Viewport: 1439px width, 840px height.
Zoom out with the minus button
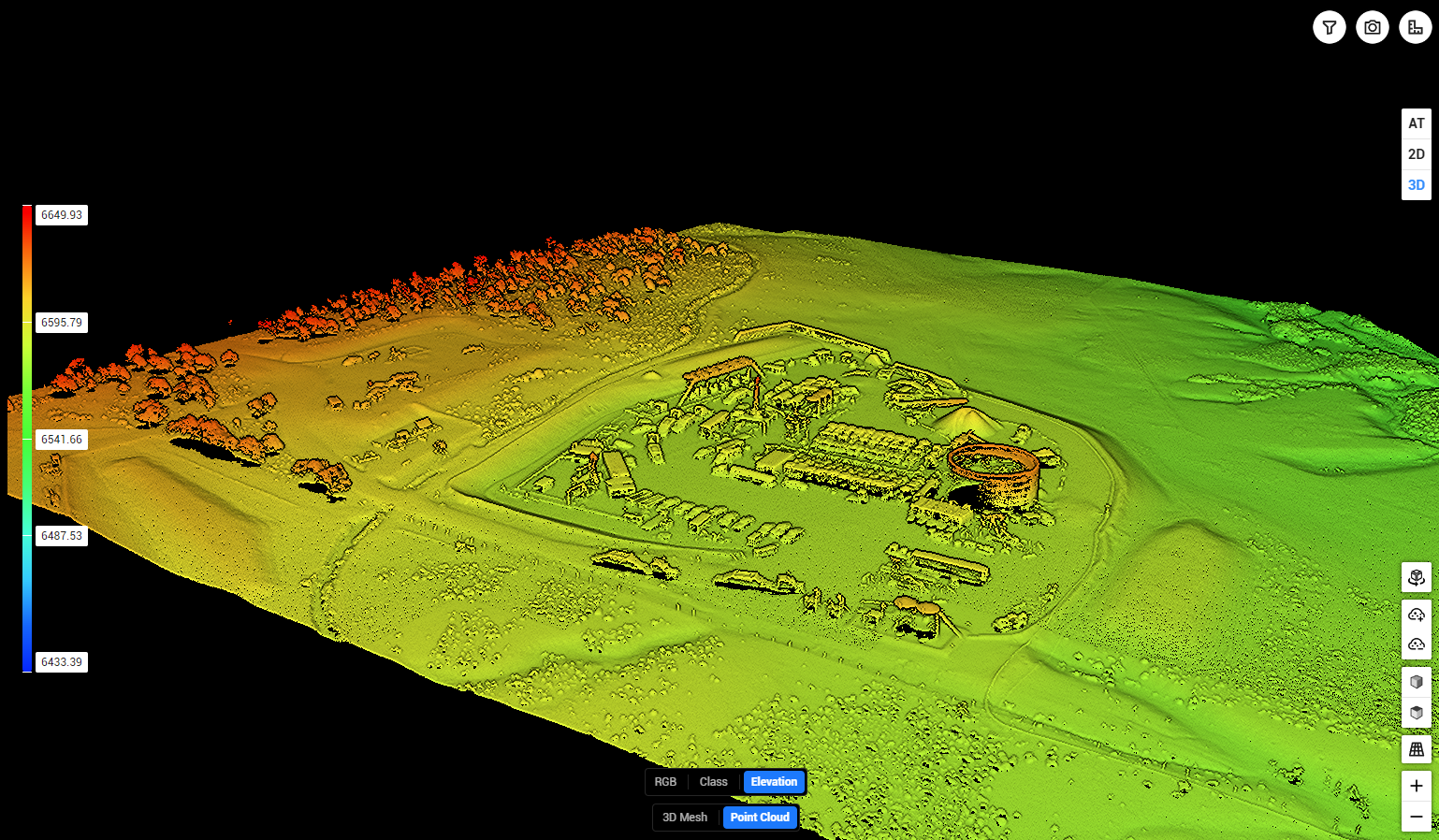tap(1416, 817)
